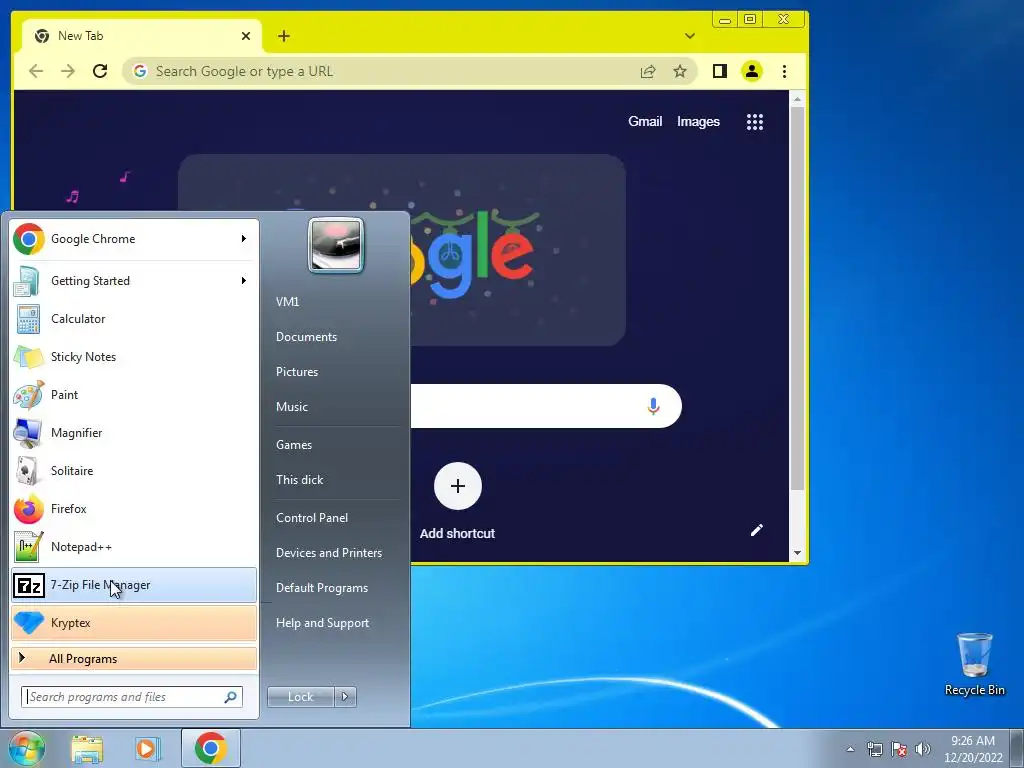Open Notepad++ from Start menu
Screen dimensions: 1024x768
(134, 547)
